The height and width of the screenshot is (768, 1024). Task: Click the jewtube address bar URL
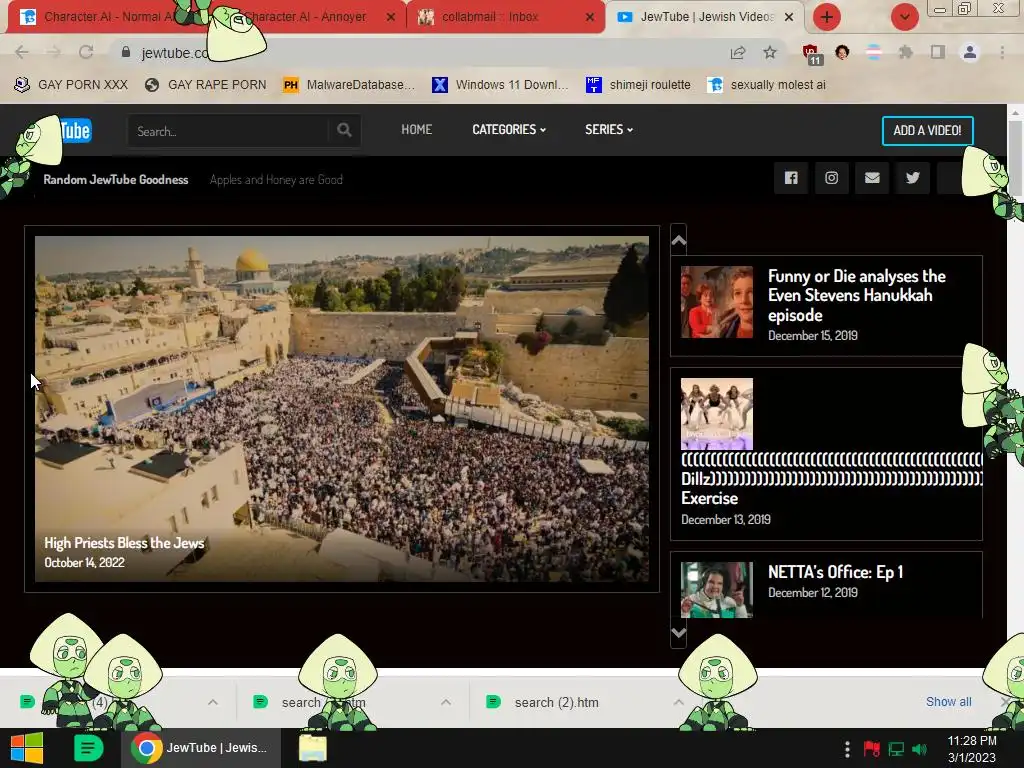[174, 53]
